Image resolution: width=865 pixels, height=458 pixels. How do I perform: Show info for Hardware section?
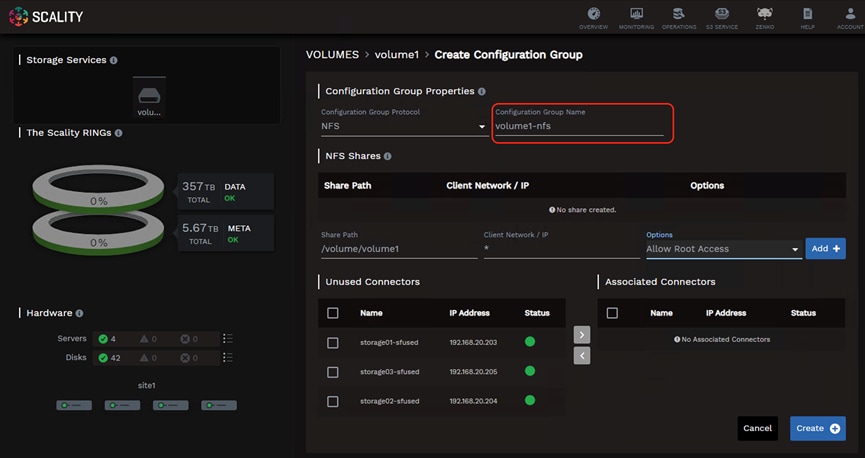pos(79,313)
